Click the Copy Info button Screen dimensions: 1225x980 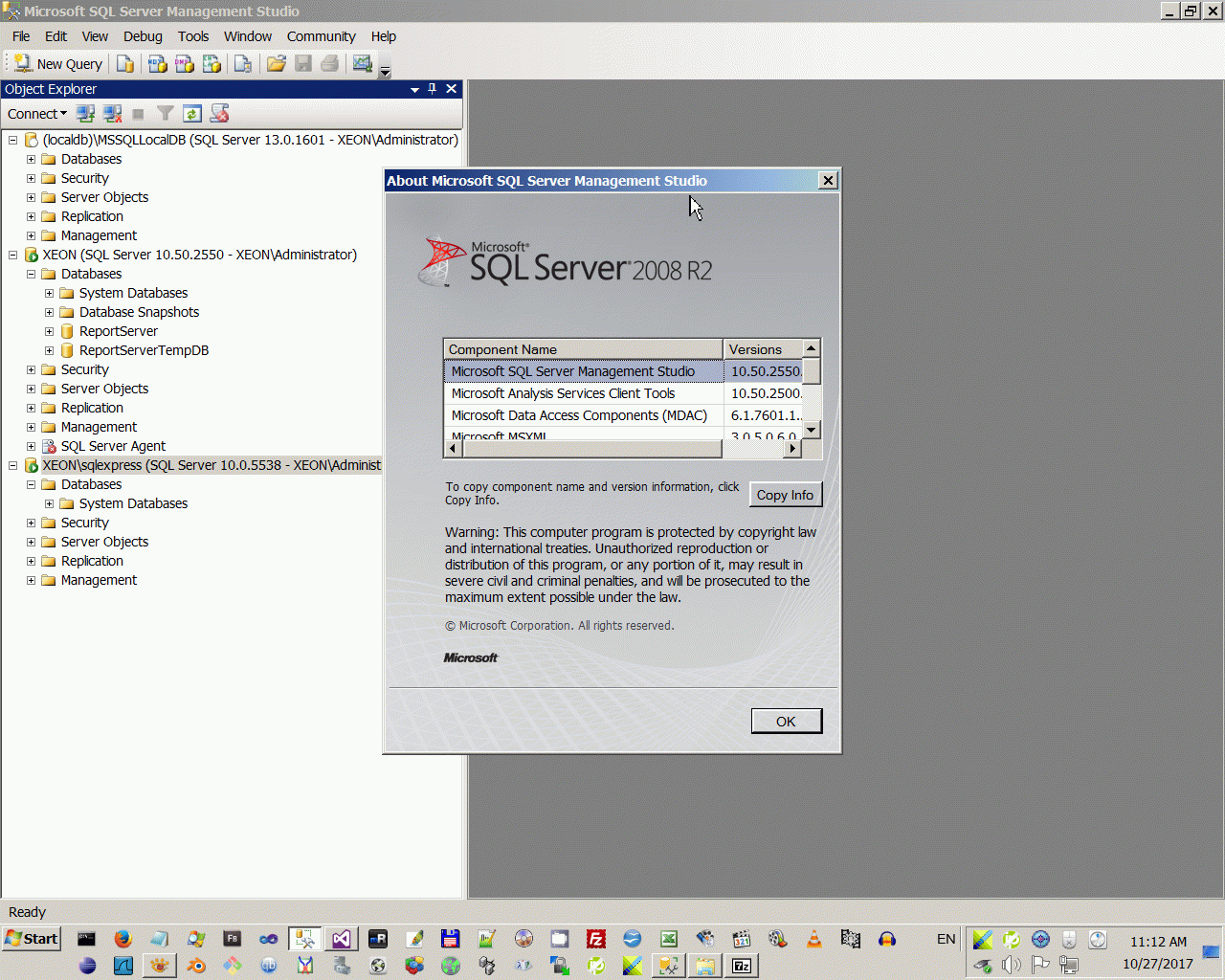click(785, 495)
